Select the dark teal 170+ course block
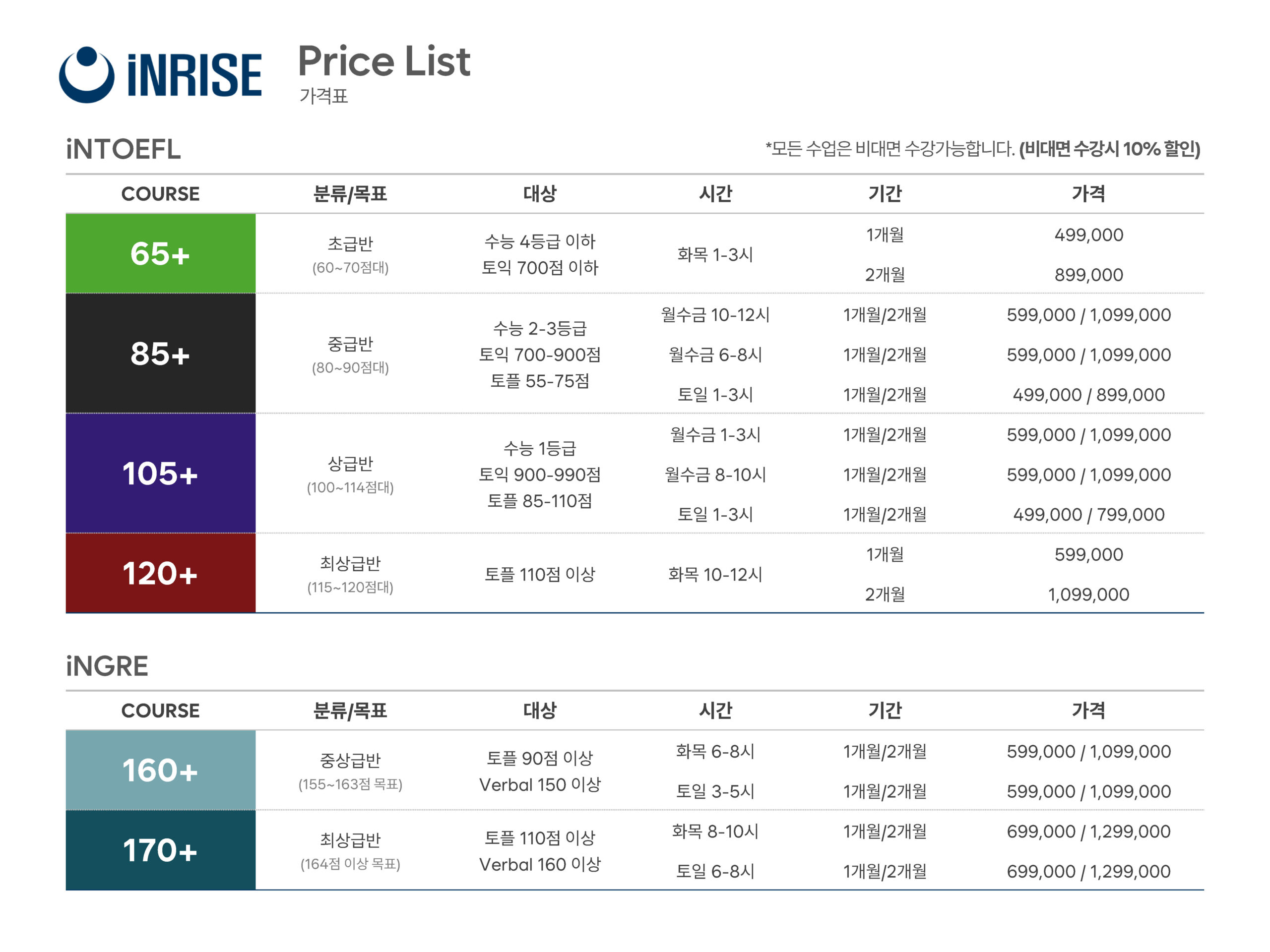1270x952 pixels. pos(160,850)
